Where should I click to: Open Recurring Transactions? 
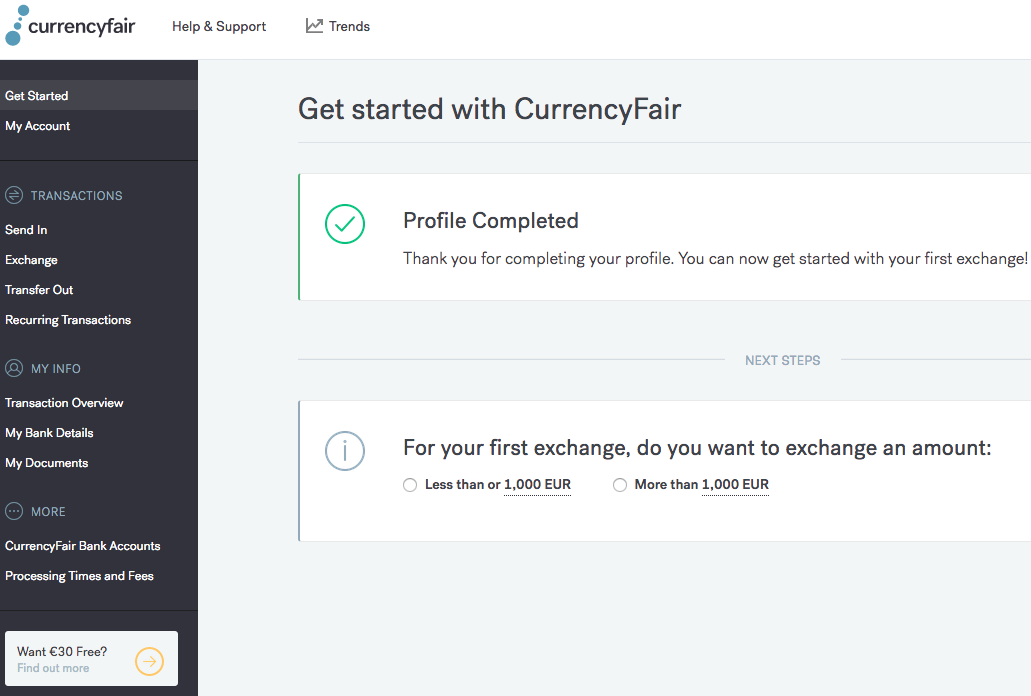pos(68,320)
